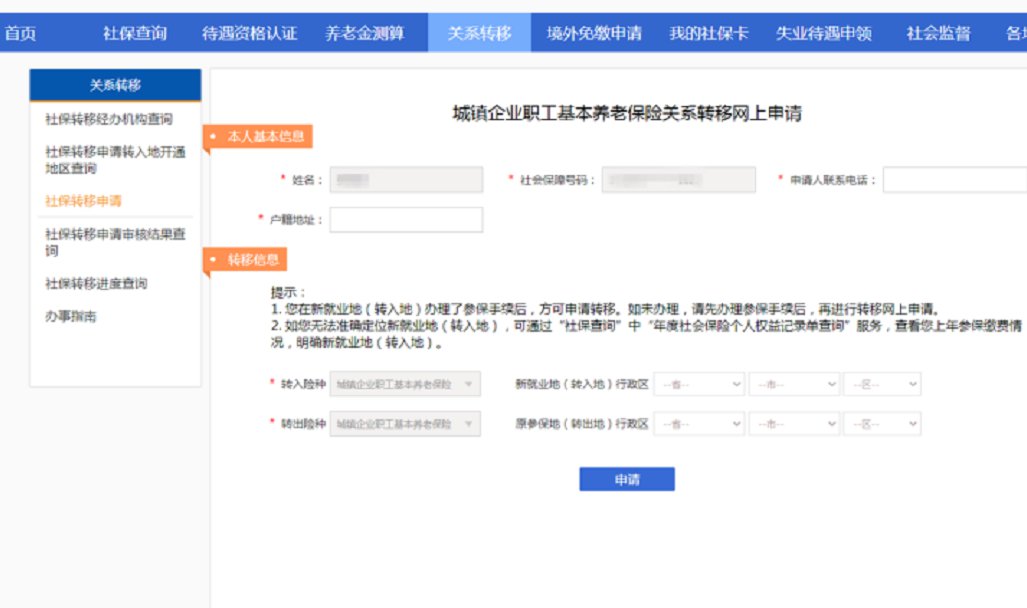Open 社保转移经办机构查询 in the sidebar

click(x=109, y=120)
